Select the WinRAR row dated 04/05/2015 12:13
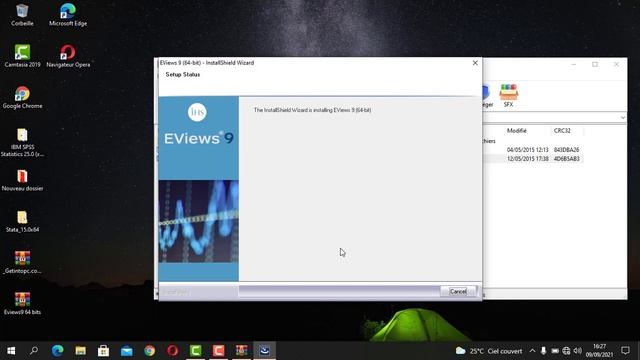 point(533,150)
